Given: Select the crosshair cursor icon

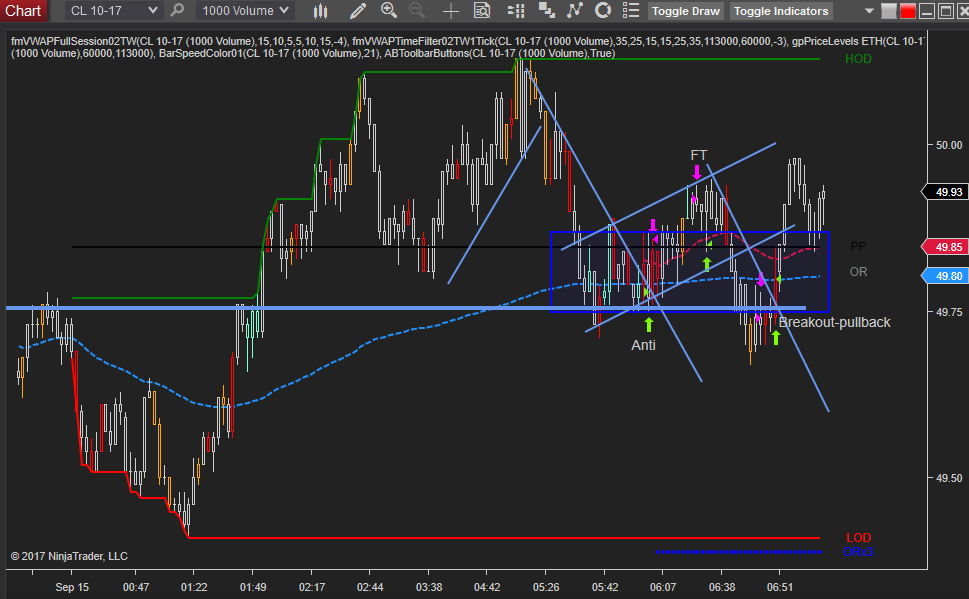Looking at the screenshot, I should point(451,11).
